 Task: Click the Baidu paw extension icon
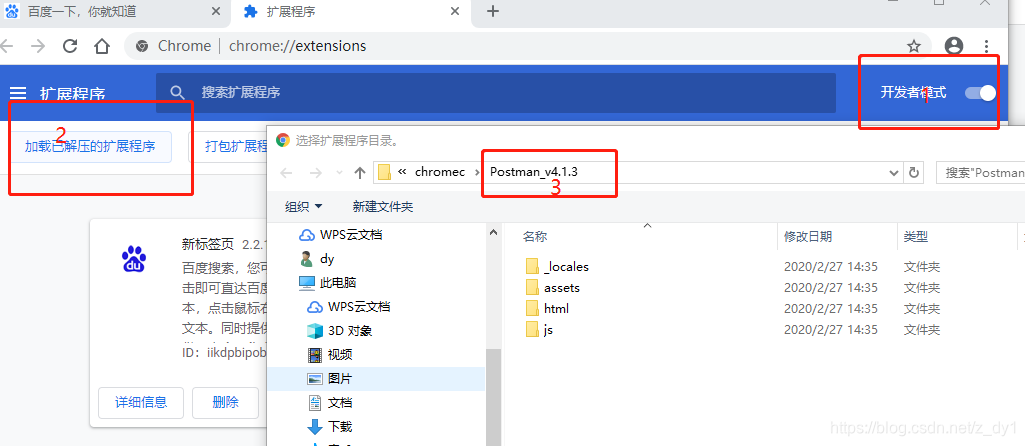coord(134,260)
